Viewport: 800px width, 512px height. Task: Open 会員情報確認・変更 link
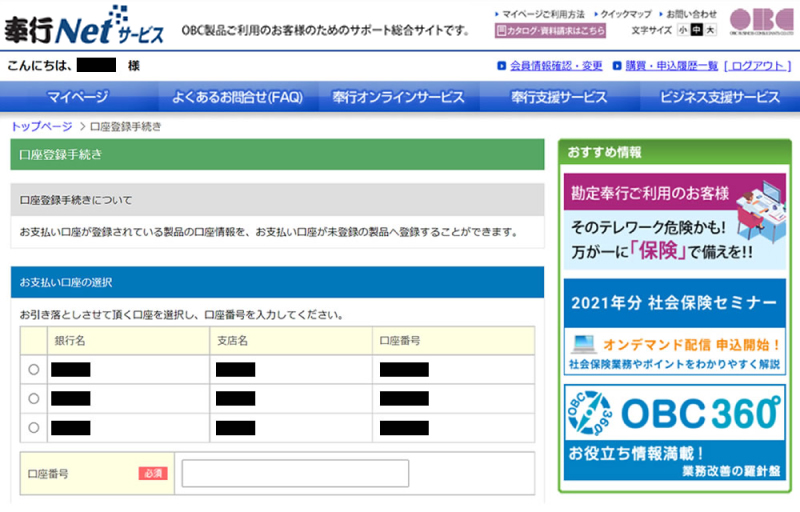pos(556,66)
